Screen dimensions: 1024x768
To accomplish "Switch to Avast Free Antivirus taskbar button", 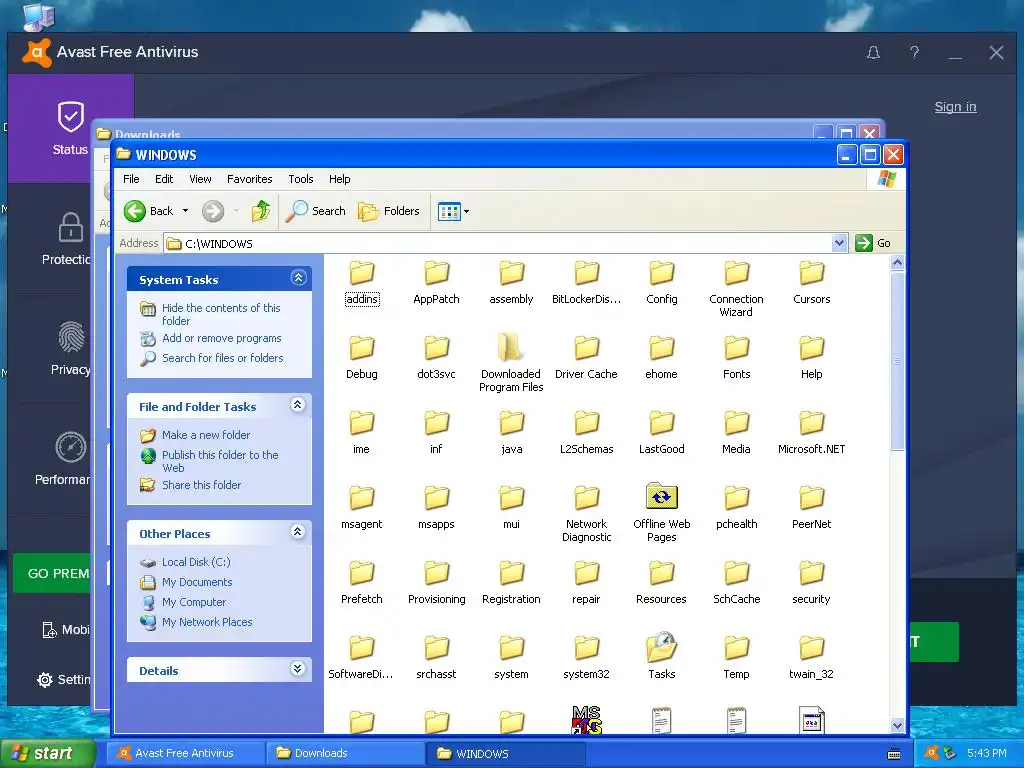I will coord(186,754).
